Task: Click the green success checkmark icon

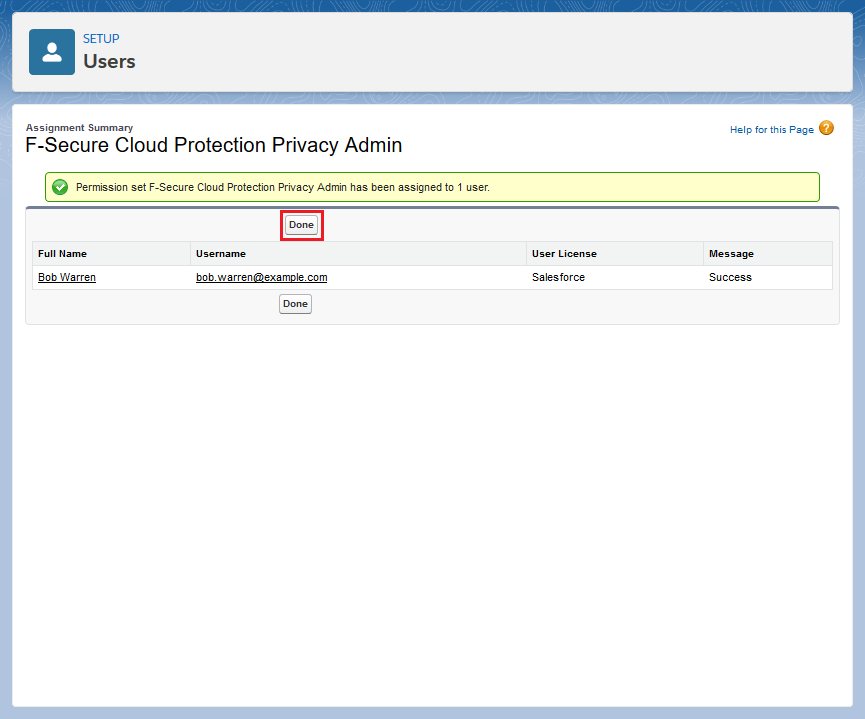Action: point(60,187)
